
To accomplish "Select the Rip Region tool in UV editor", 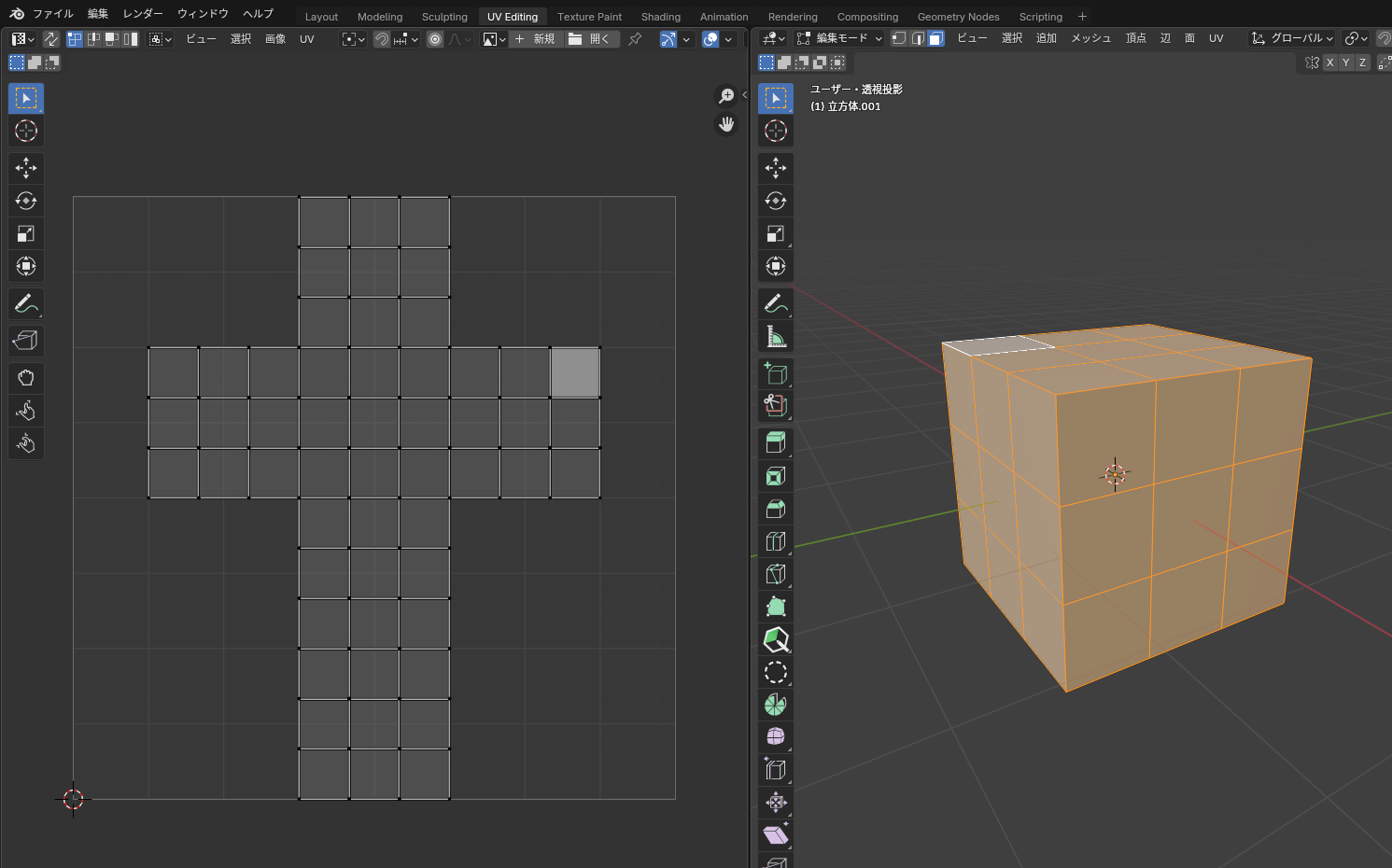I will point(26,341).
